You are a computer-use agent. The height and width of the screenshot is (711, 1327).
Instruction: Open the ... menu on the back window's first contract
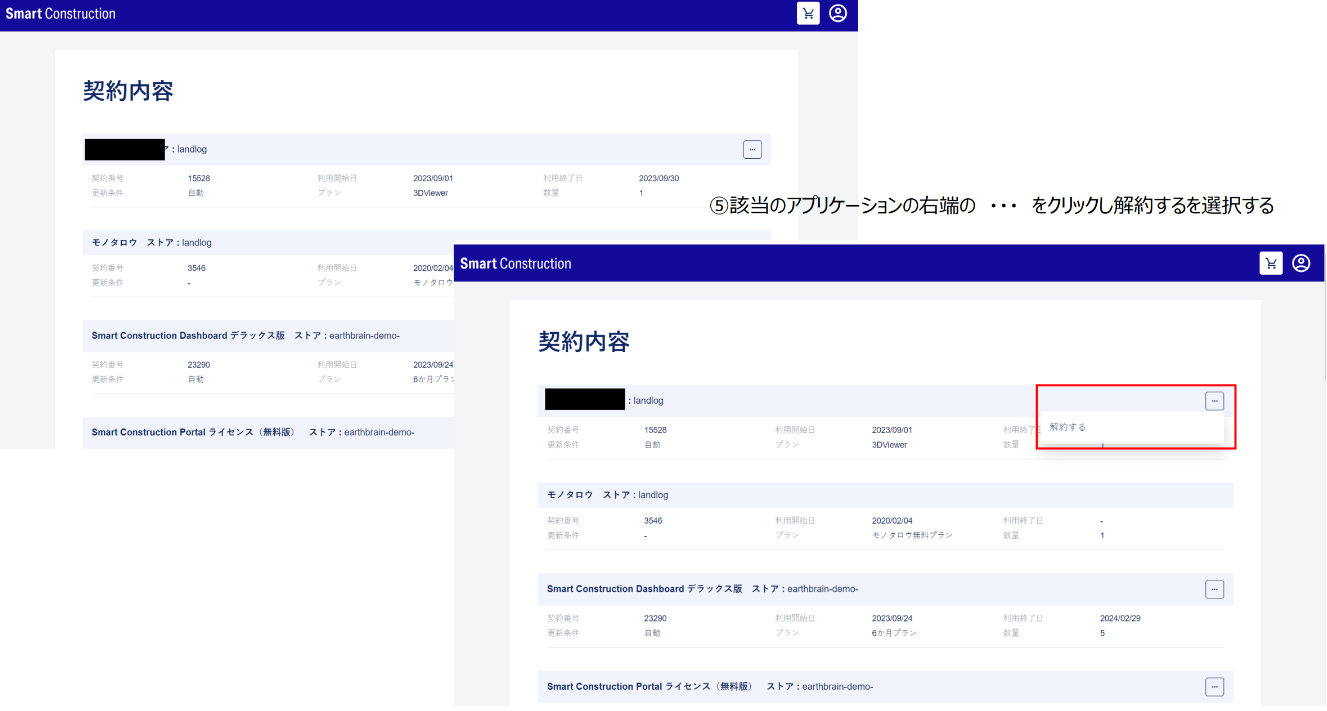(x=752, y=149)
